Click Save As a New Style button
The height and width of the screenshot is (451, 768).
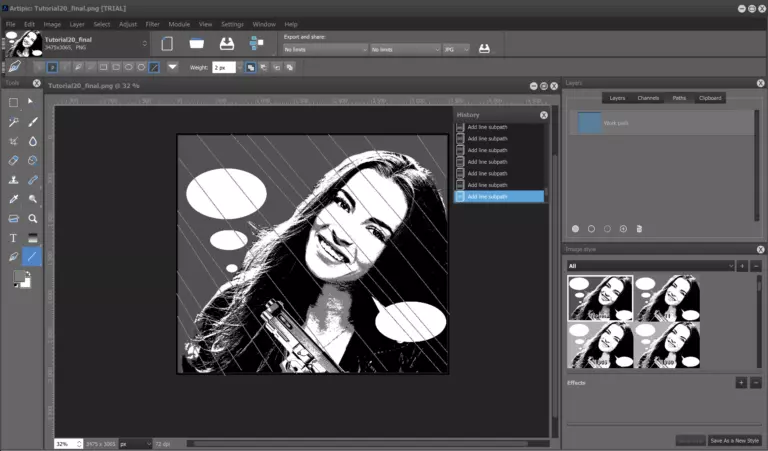tap(733, 440)
